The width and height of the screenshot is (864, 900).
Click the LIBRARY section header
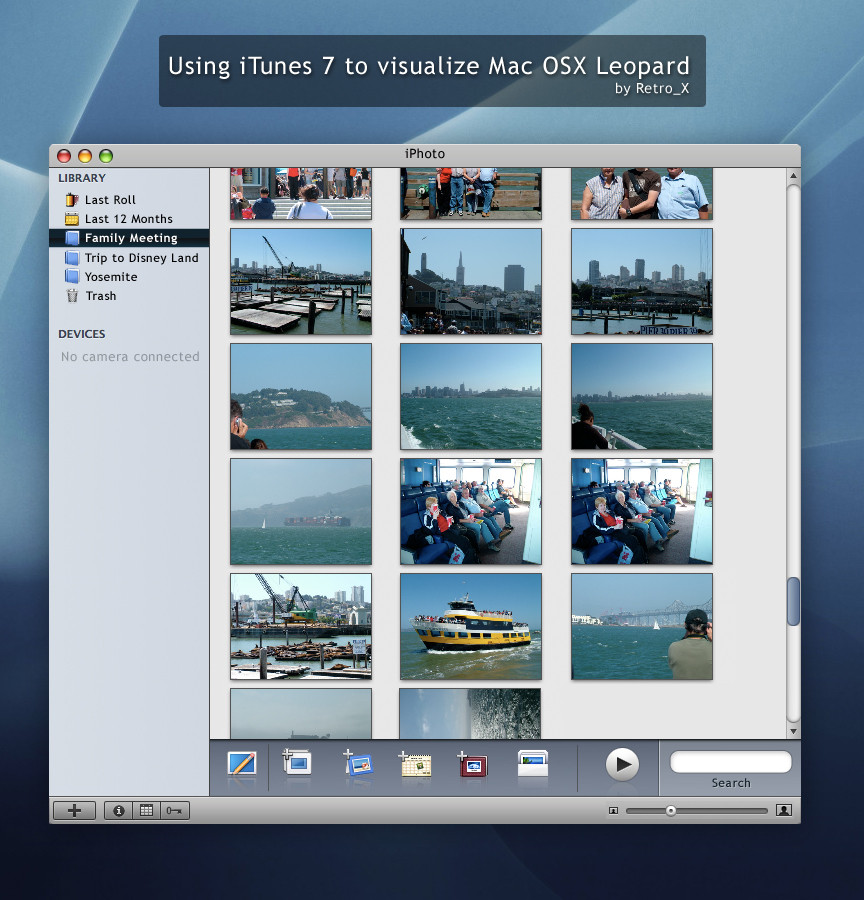click(x=82, y=178)
